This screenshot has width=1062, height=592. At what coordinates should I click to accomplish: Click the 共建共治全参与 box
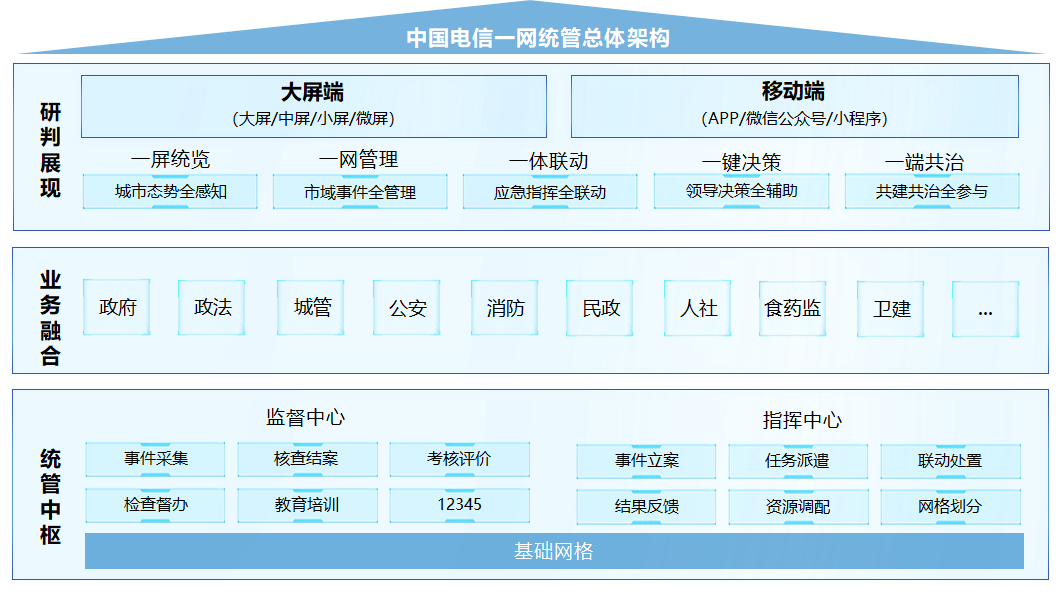[x=931, y=191]
